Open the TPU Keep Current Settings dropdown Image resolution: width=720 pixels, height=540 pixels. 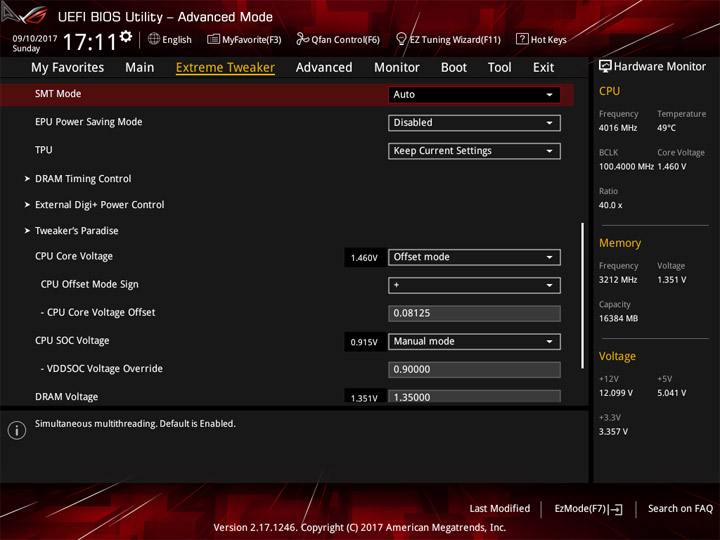coord(474,151)
